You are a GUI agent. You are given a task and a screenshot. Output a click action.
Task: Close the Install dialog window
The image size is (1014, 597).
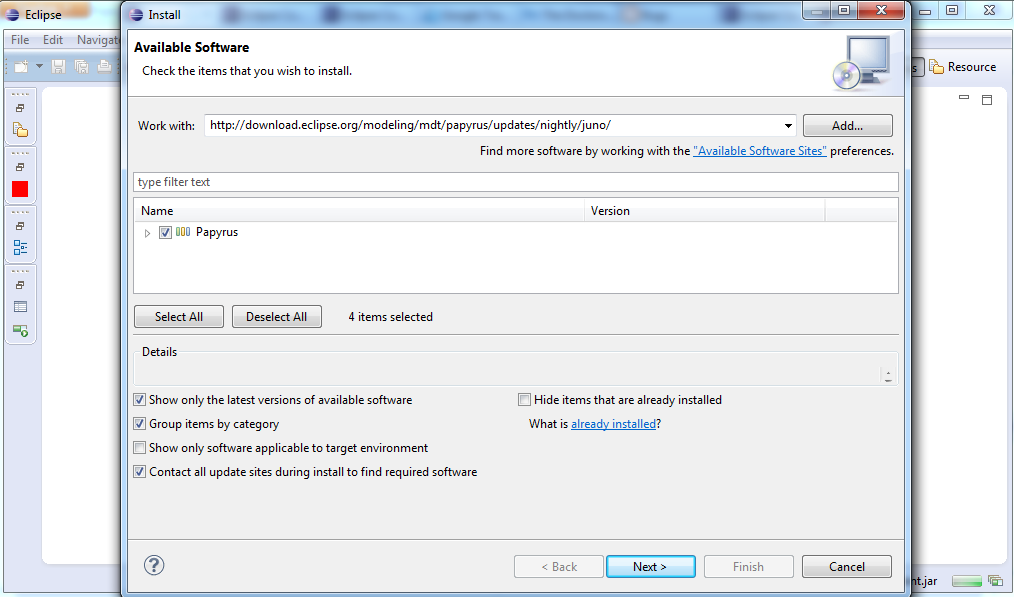(x=881, y=10)
